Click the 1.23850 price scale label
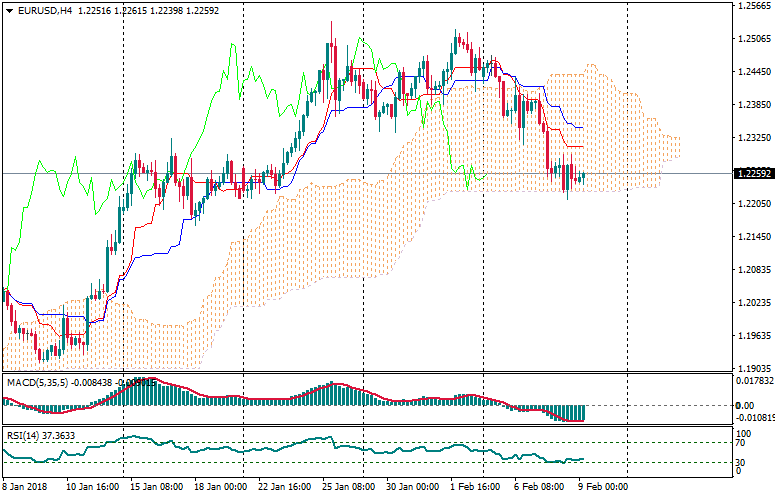The height and width of the screenshot is (498, 775). (x=753, y=105)
